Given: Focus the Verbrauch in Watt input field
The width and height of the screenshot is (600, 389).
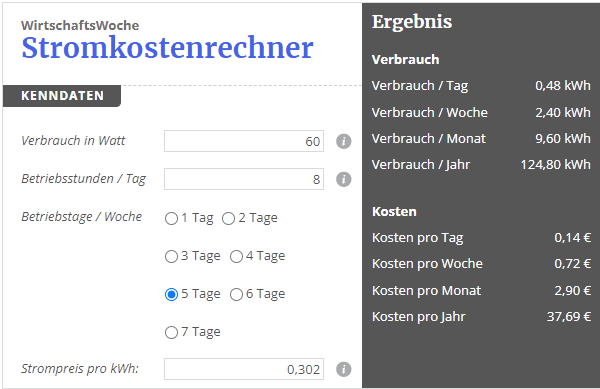Looking at the screenshot, I should pyautogui.click(x=244, y=141).
